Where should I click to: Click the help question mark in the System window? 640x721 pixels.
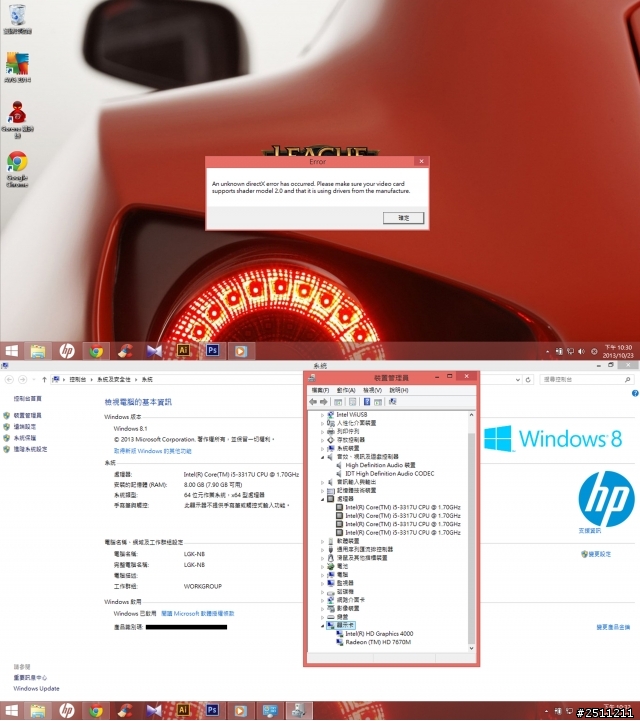tap(635, 393)
